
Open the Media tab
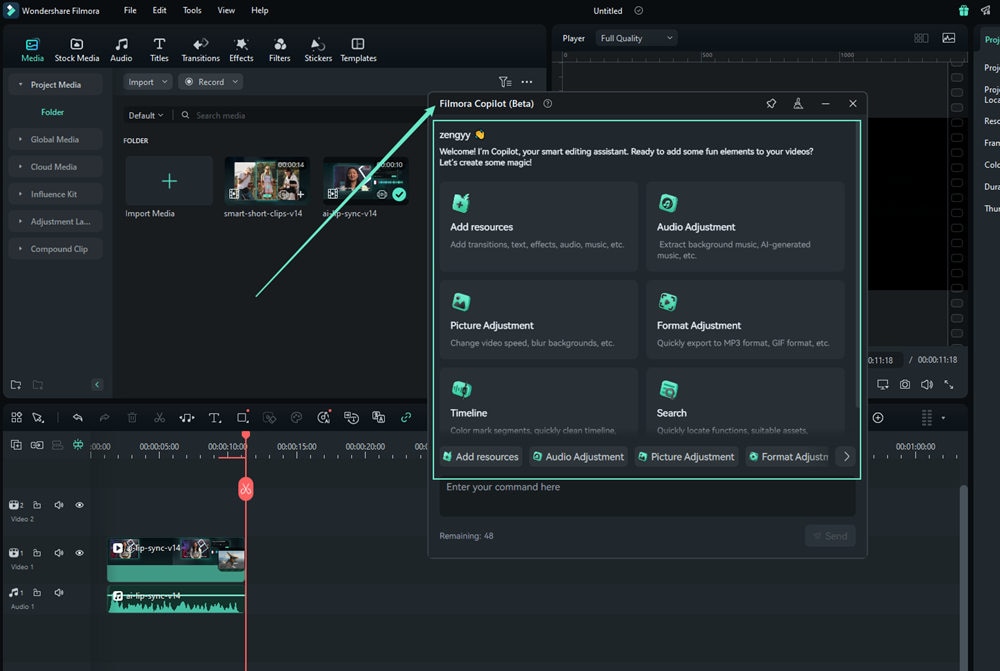32,50
